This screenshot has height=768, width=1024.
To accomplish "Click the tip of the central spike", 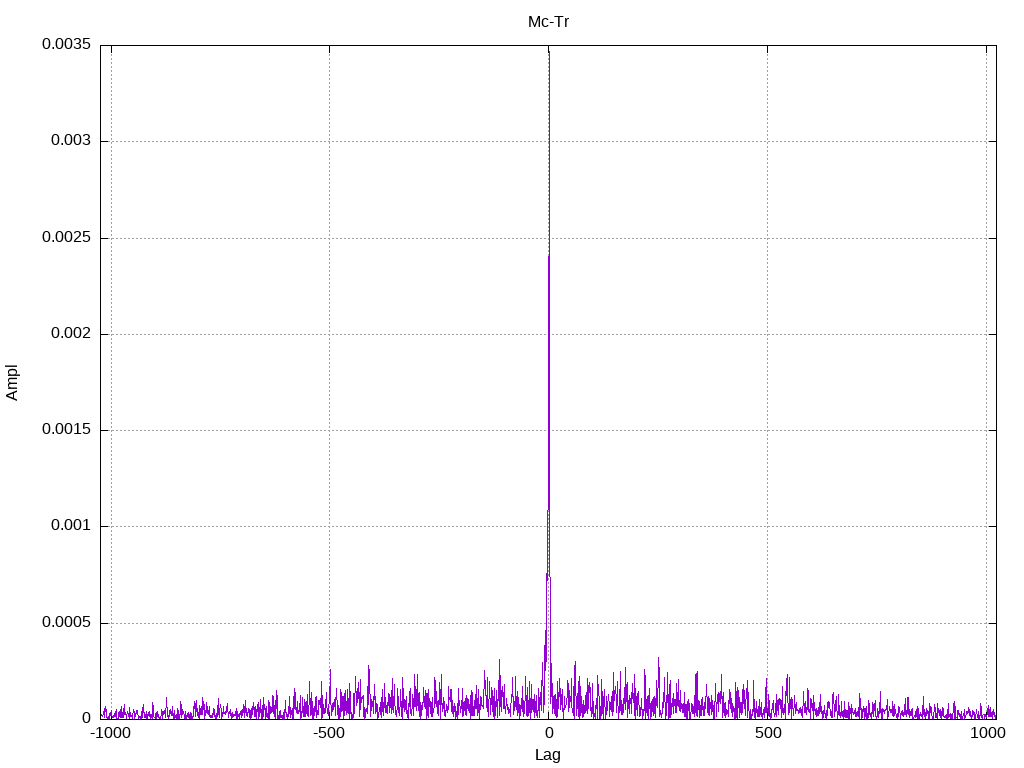I will [549, 52].
